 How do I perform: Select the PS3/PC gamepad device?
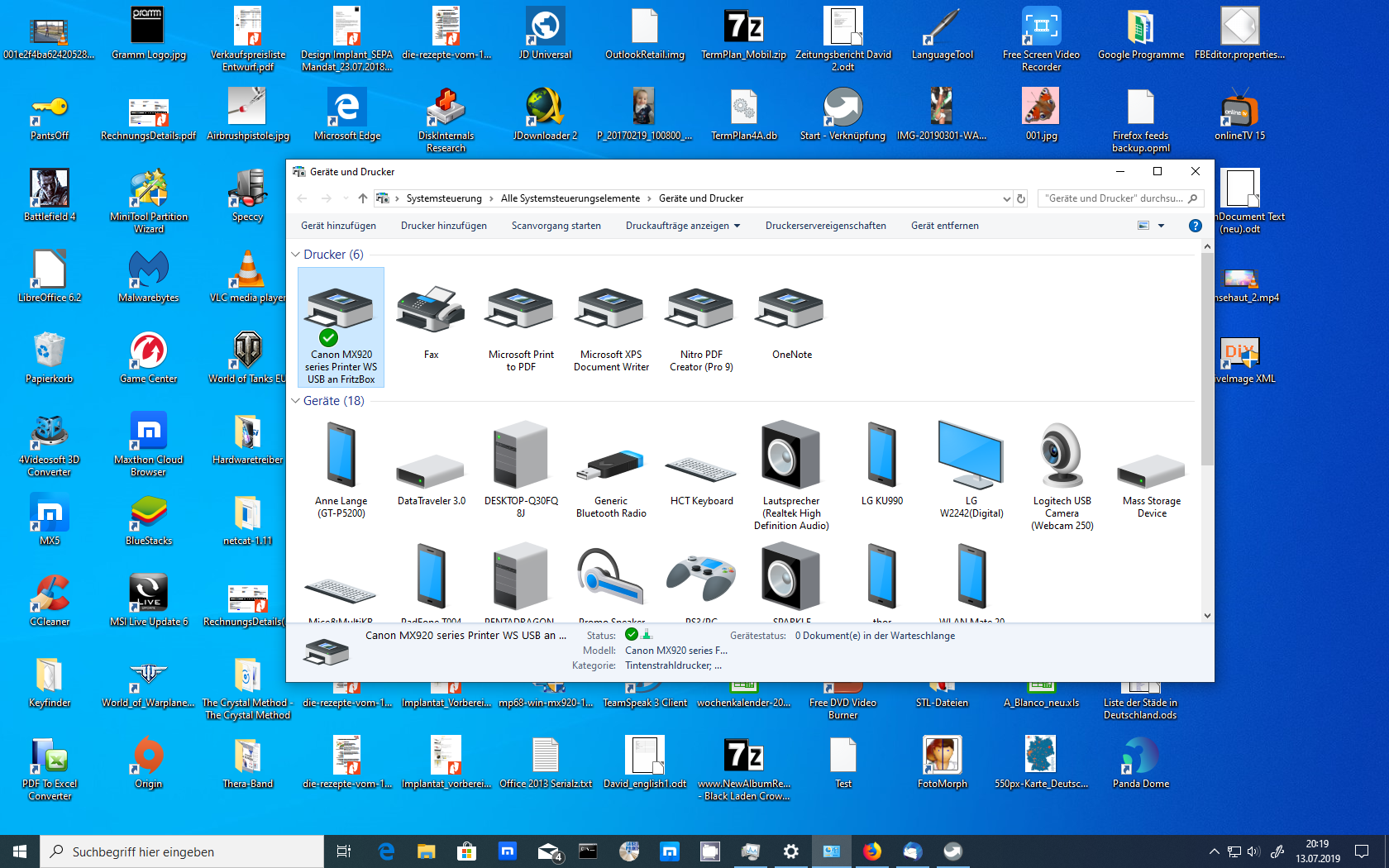tap(701, 582)
